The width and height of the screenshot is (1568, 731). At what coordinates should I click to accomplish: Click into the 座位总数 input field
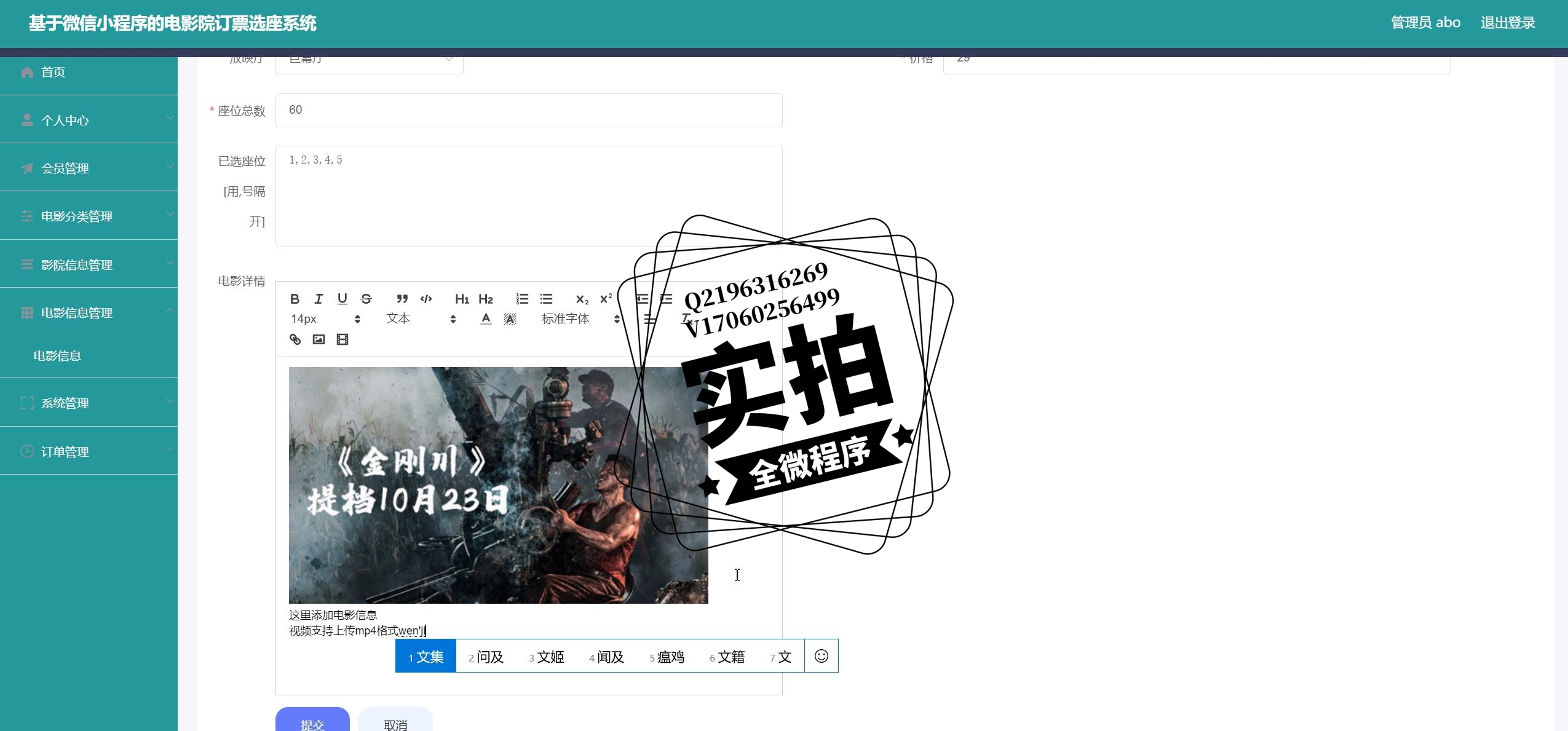tap(529, 110)
